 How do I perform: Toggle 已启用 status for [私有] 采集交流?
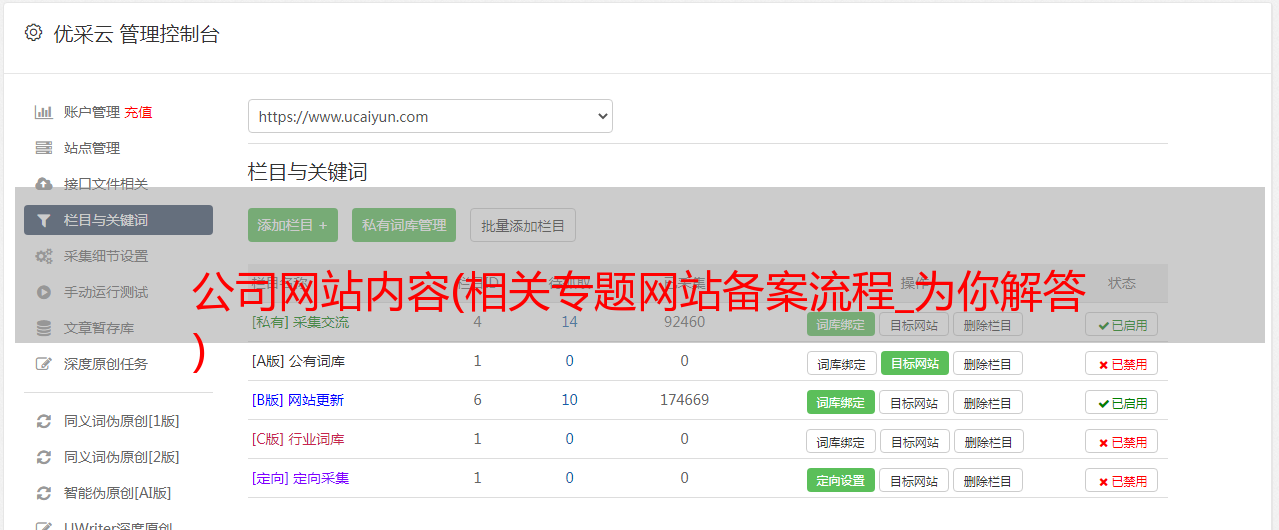[1122, 325]
